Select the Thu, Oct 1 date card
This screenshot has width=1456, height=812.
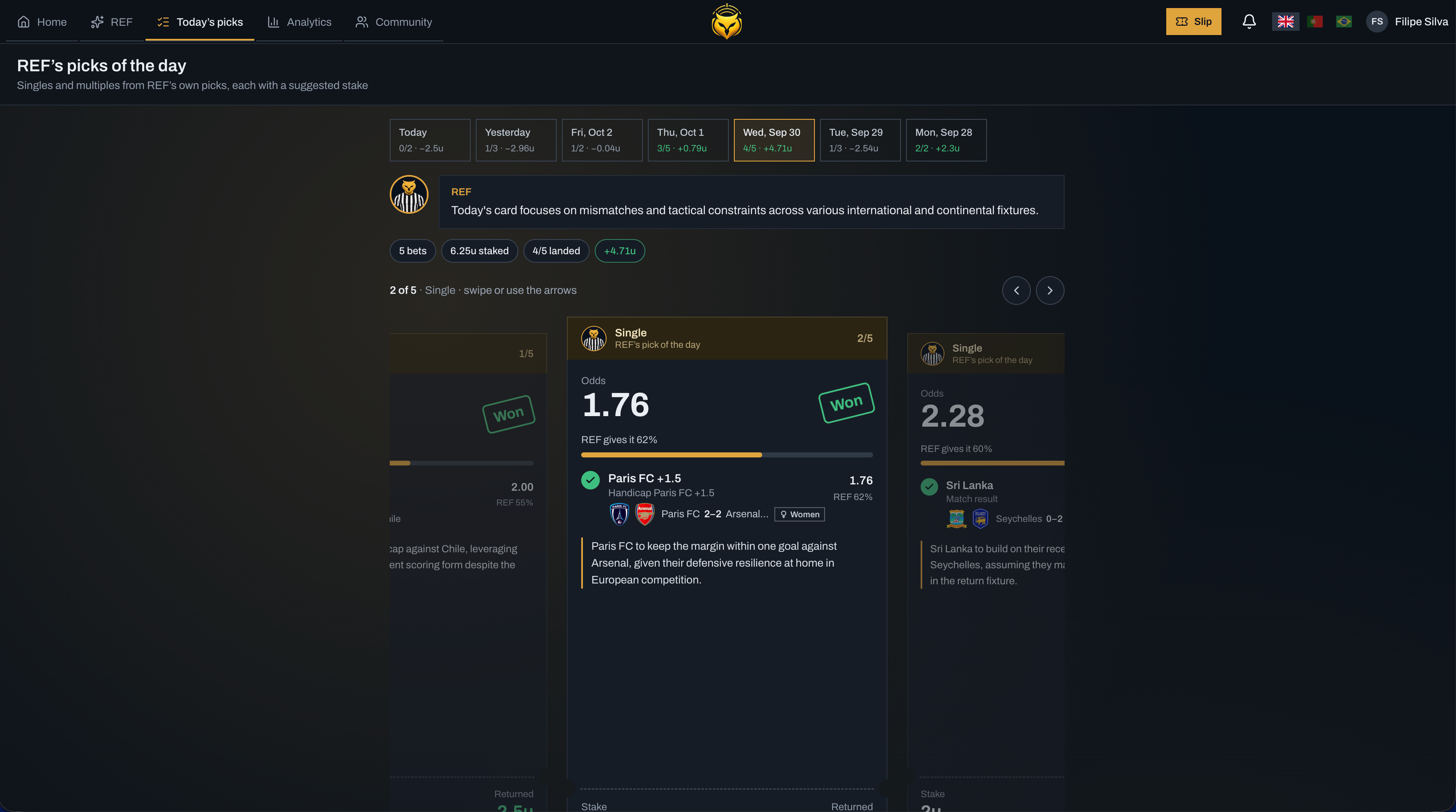688,140
